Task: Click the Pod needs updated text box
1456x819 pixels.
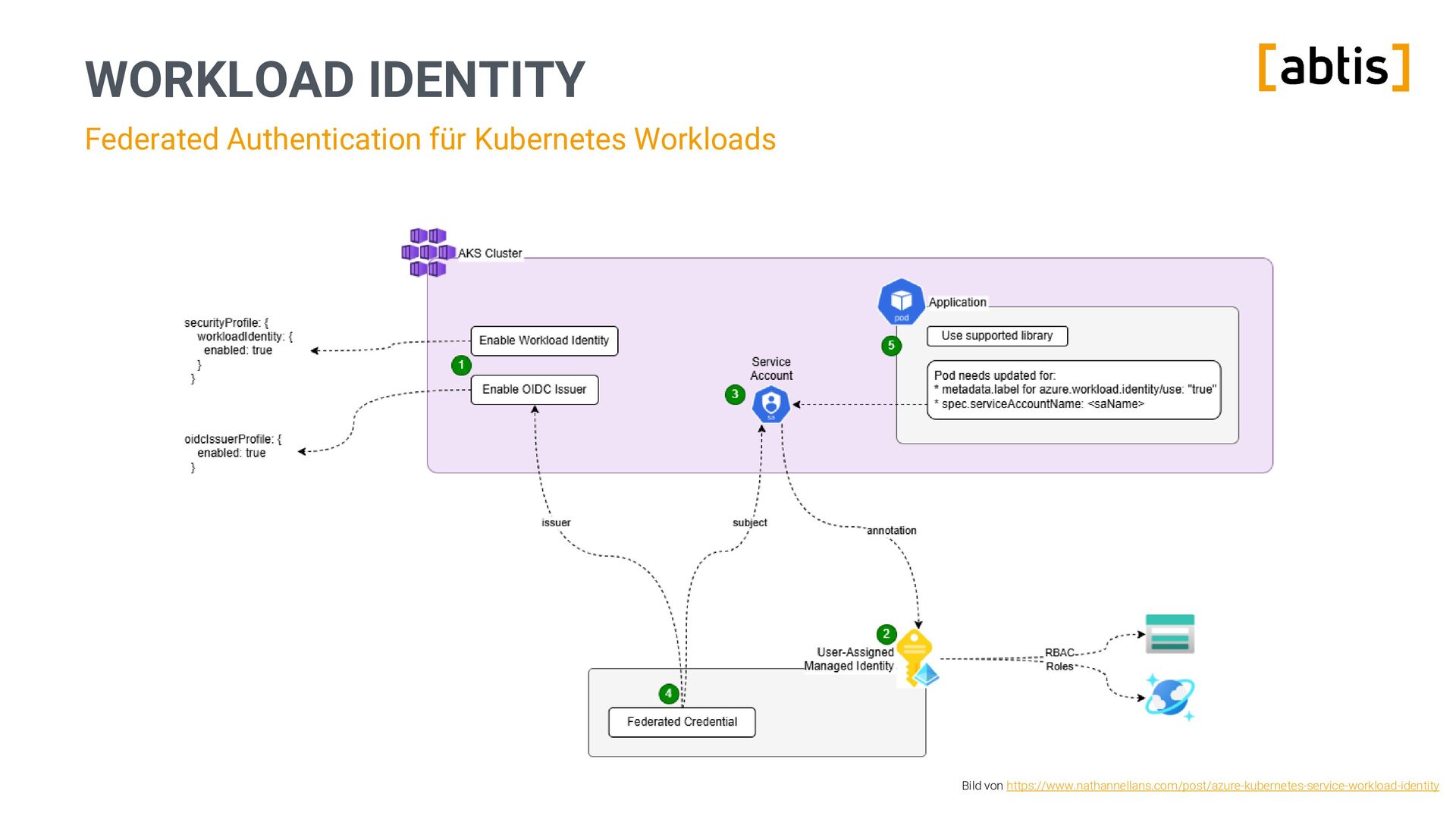Action: pyautogui.click(x=1073, y=390)
